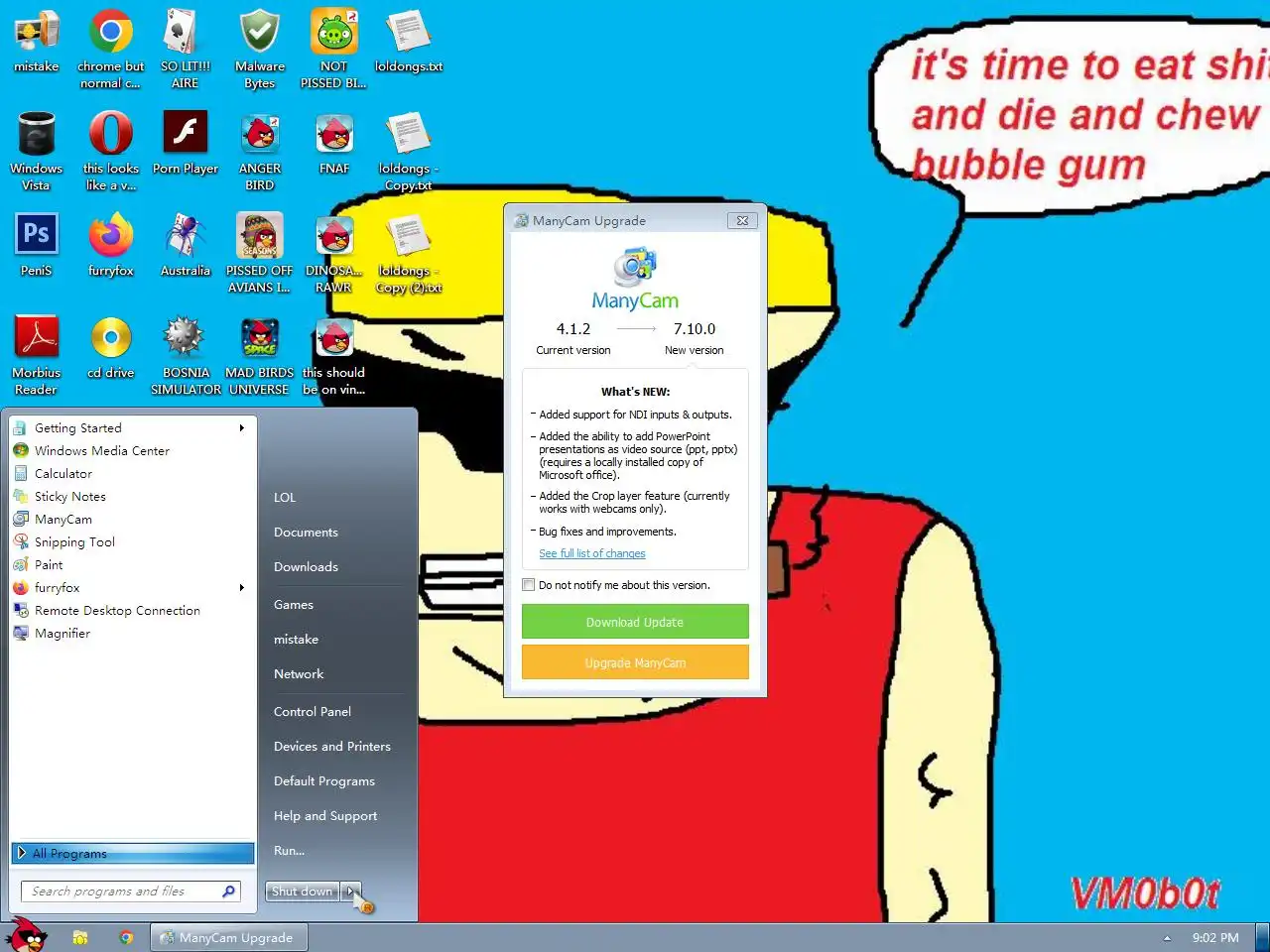The height and width of the screenshot is (952, 1270).
Task: Expand All Programs list
Action: tap(133, 853)
